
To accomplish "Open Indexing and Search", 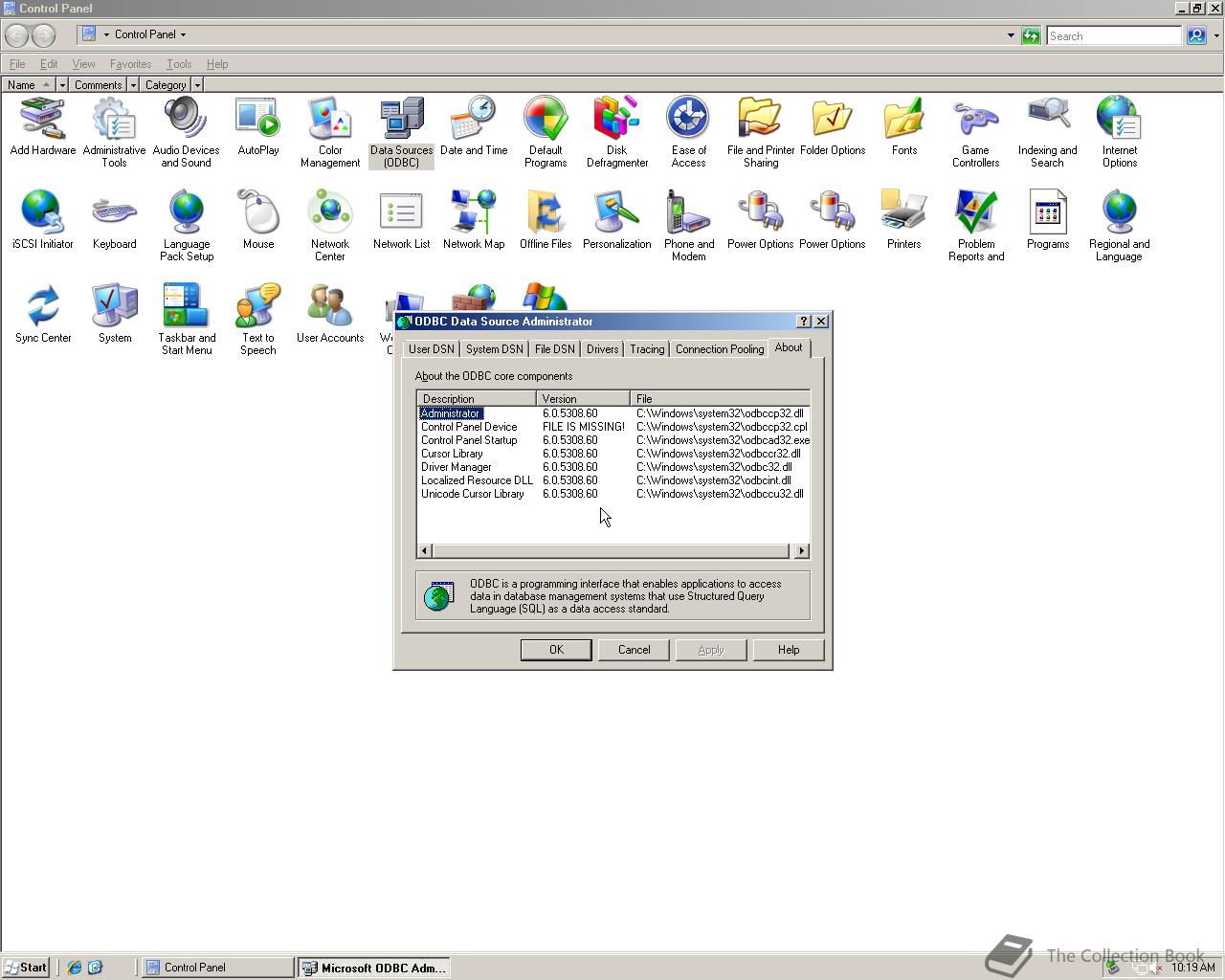I will point(1047,132).
